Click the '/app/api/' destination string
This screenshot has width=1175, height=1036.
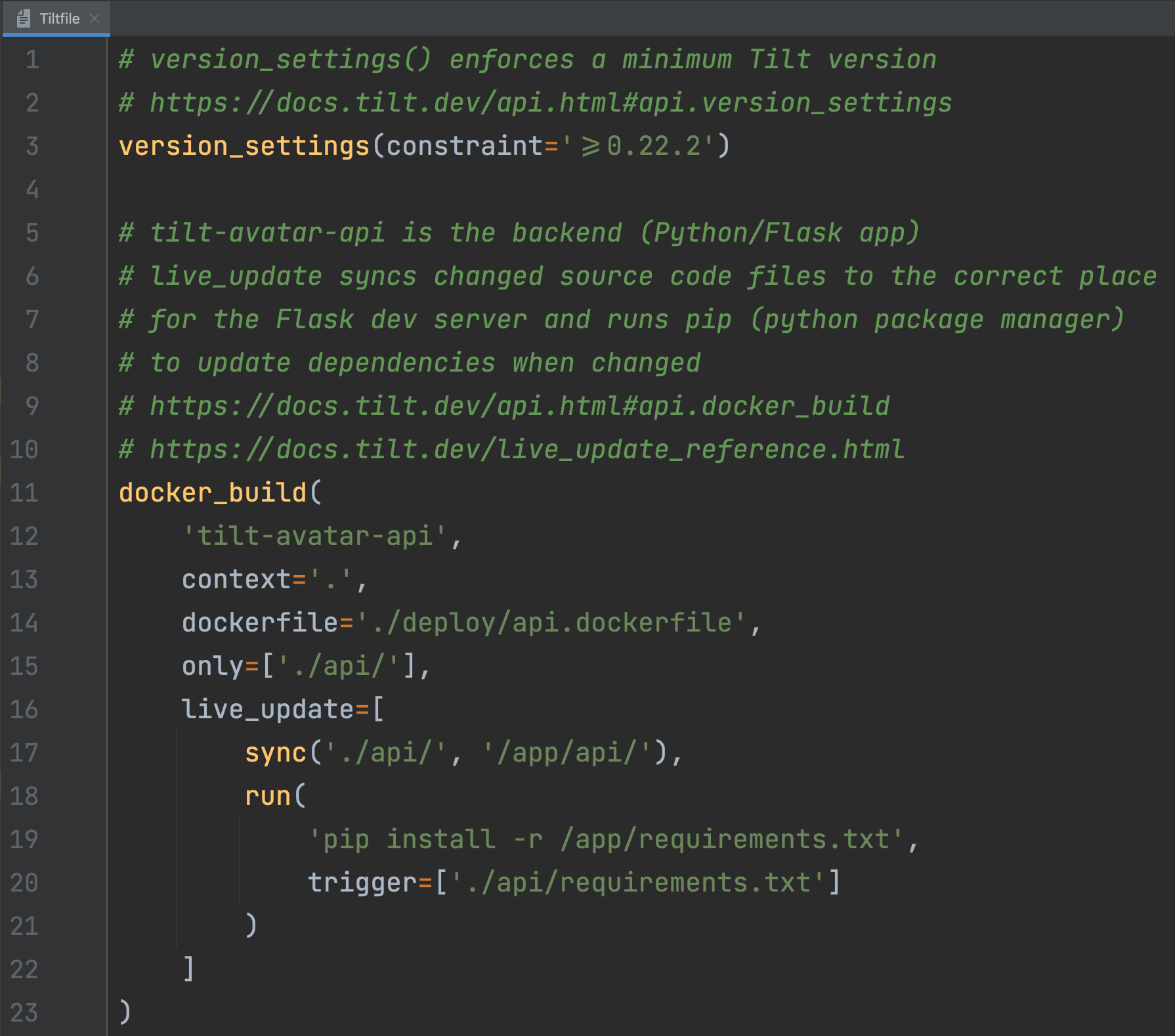(567, 753)
